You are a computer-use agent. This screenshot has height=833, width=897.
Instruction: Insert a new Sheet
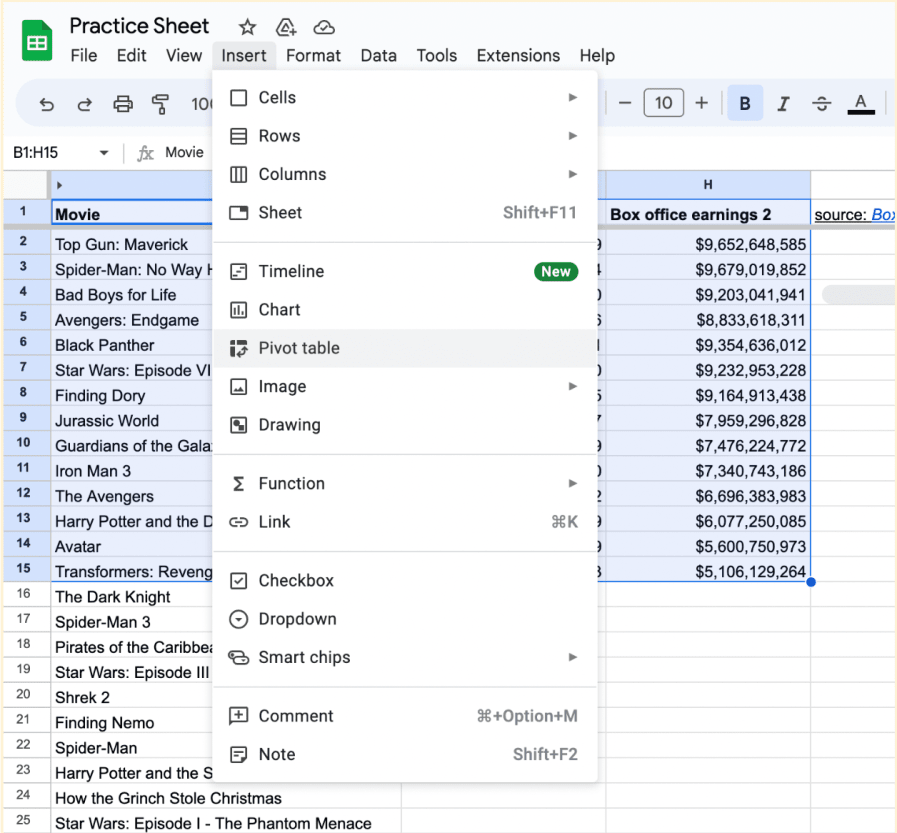[x=405, y=212]
